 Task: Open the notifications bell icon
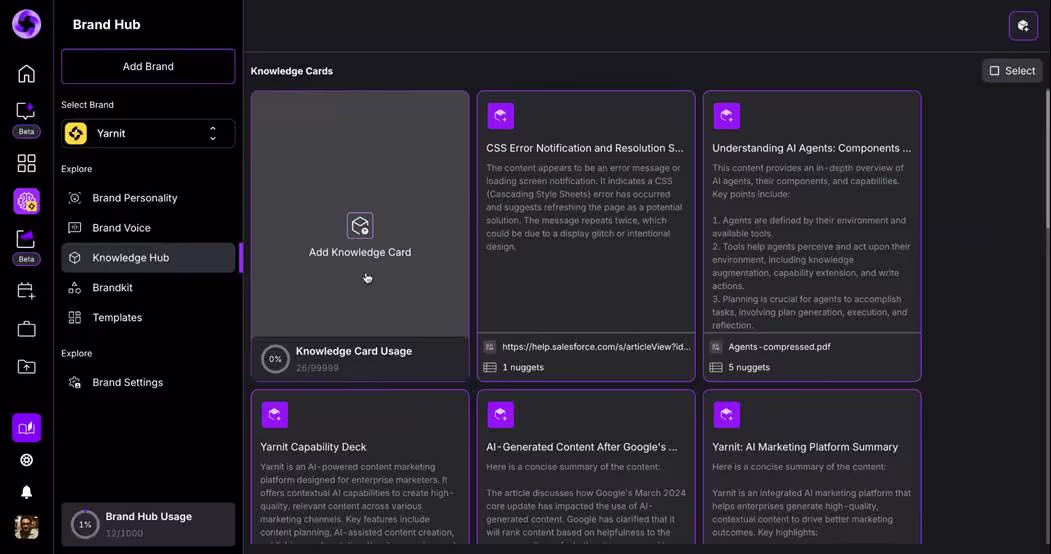click(26, 492)
